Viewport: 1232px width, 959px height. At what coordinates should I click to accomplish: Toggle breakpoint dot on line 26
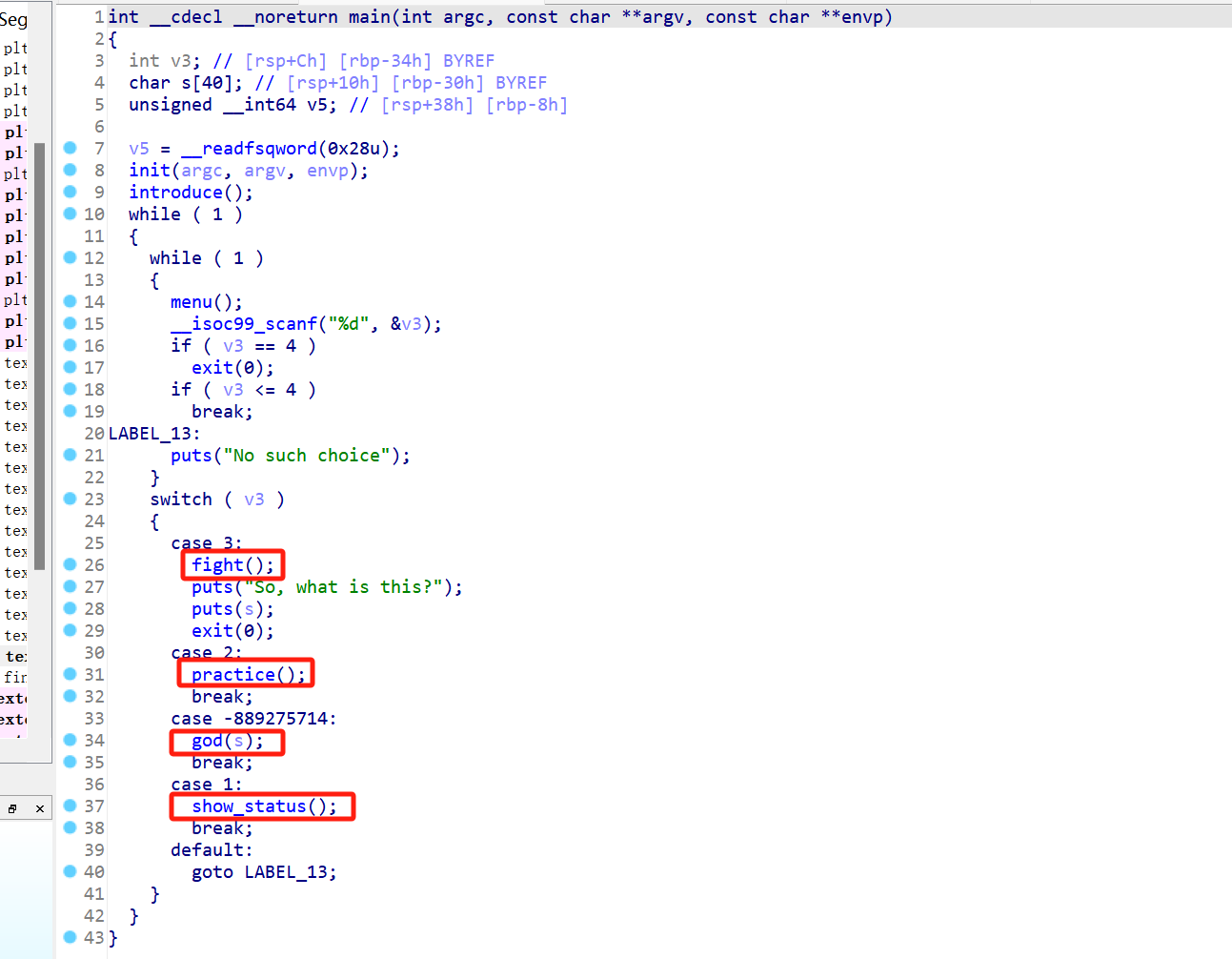pyautogui.click(x=70, y=564)
